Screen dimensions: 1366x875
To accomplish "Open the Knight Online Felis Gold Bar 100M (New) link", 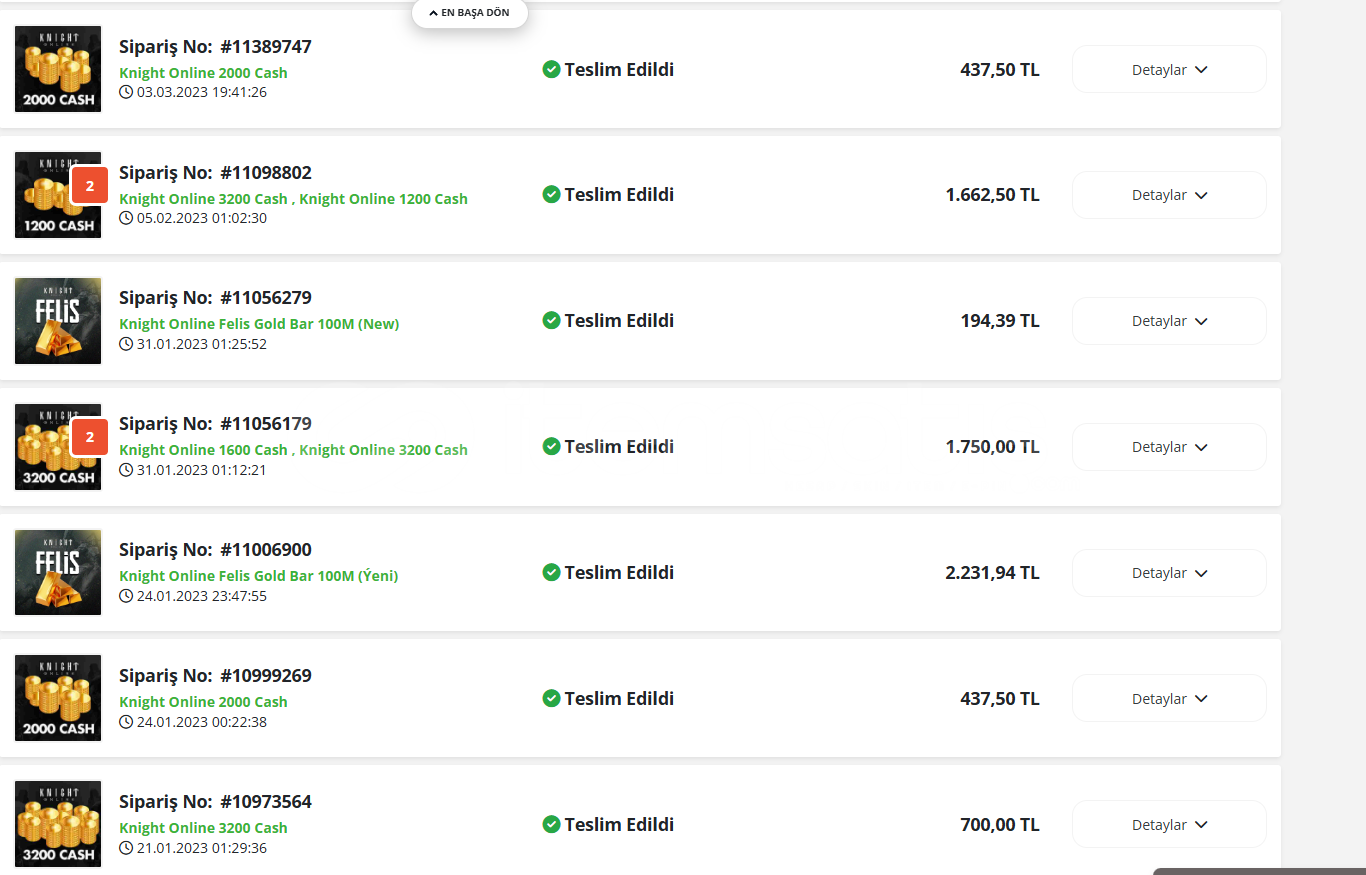I will pos(259,324).
